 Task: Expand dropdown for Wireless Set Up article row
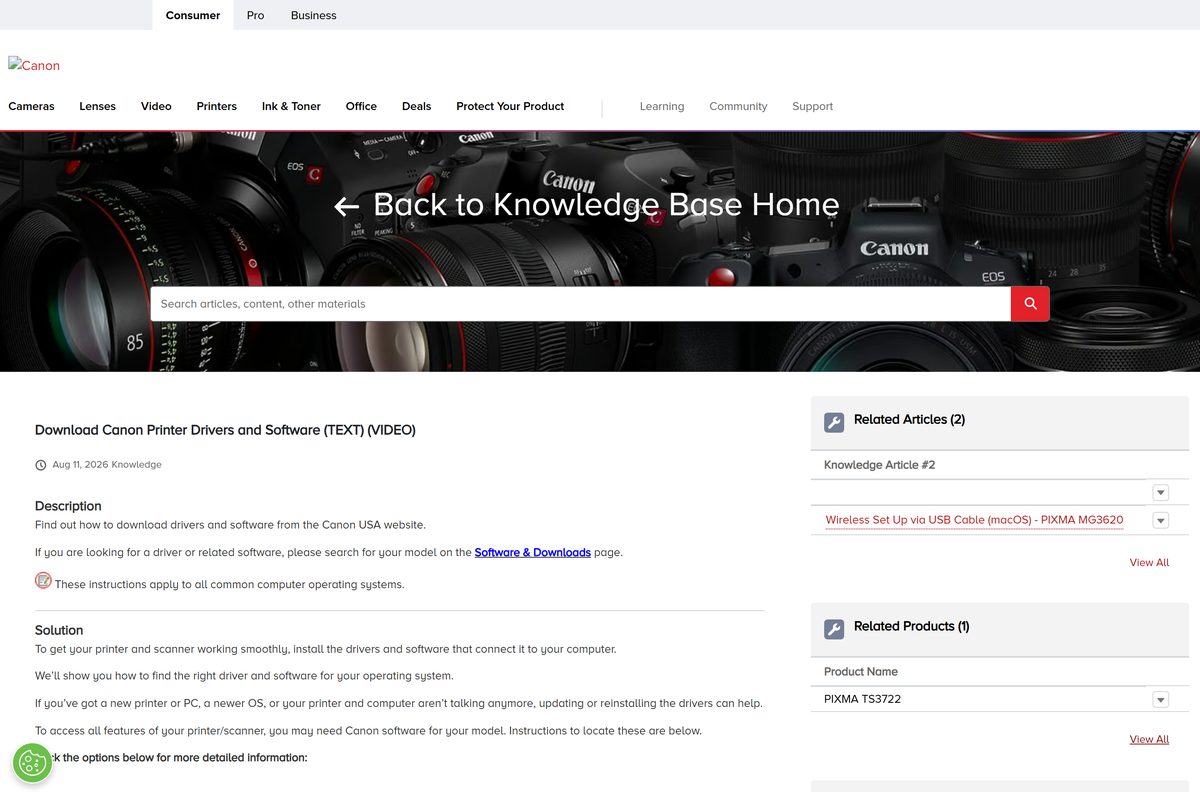tap(1160, 520)
